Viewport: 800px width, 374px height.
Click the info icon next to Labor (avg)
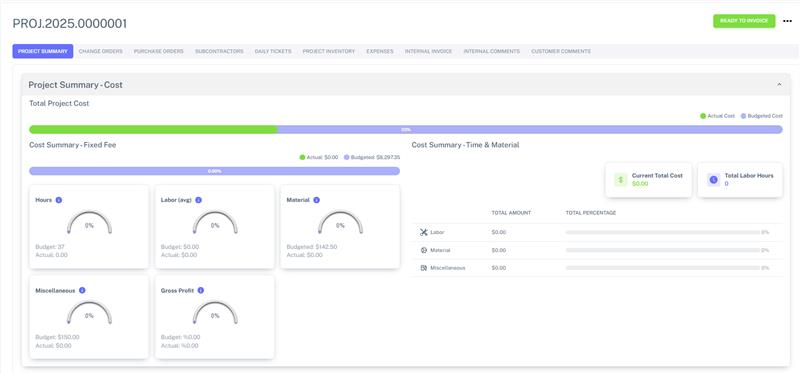tap(198, 200)
